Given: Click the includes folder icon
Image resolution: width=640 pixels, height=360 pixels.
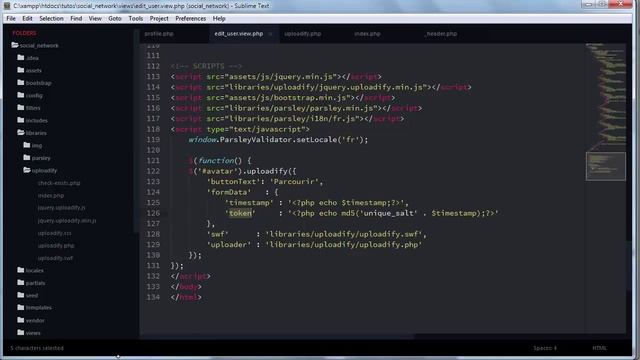Looking at the screenshot, I should [x=21, y=120].
